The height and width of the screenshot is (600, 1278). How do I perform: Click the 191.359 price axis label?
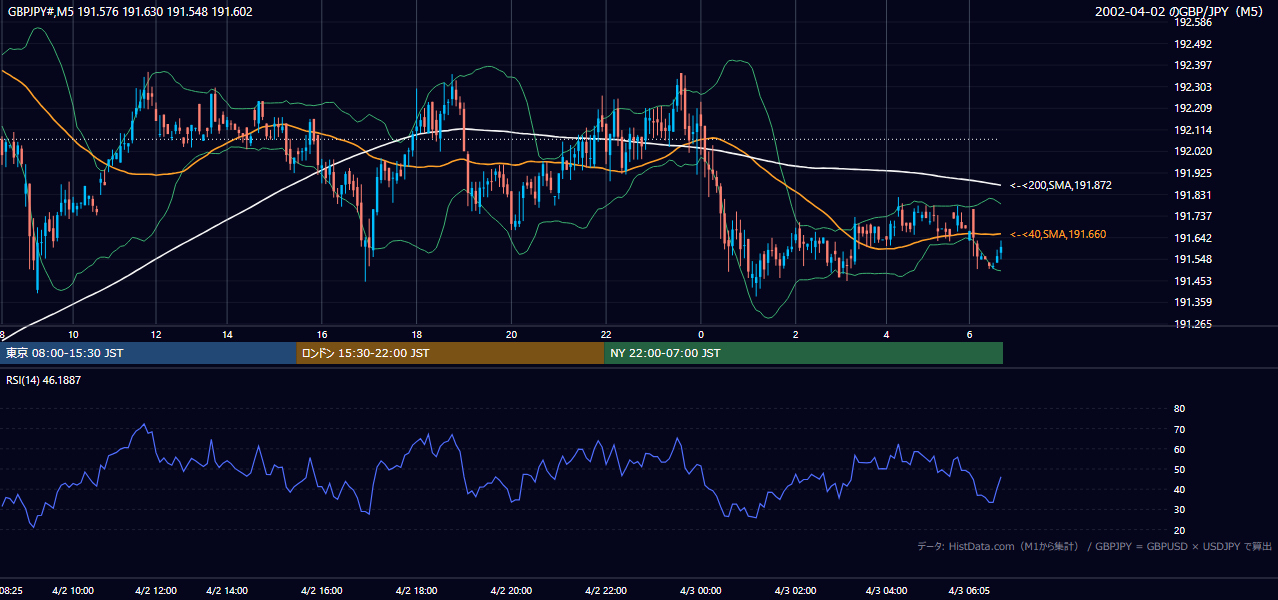coord(1192,302)
